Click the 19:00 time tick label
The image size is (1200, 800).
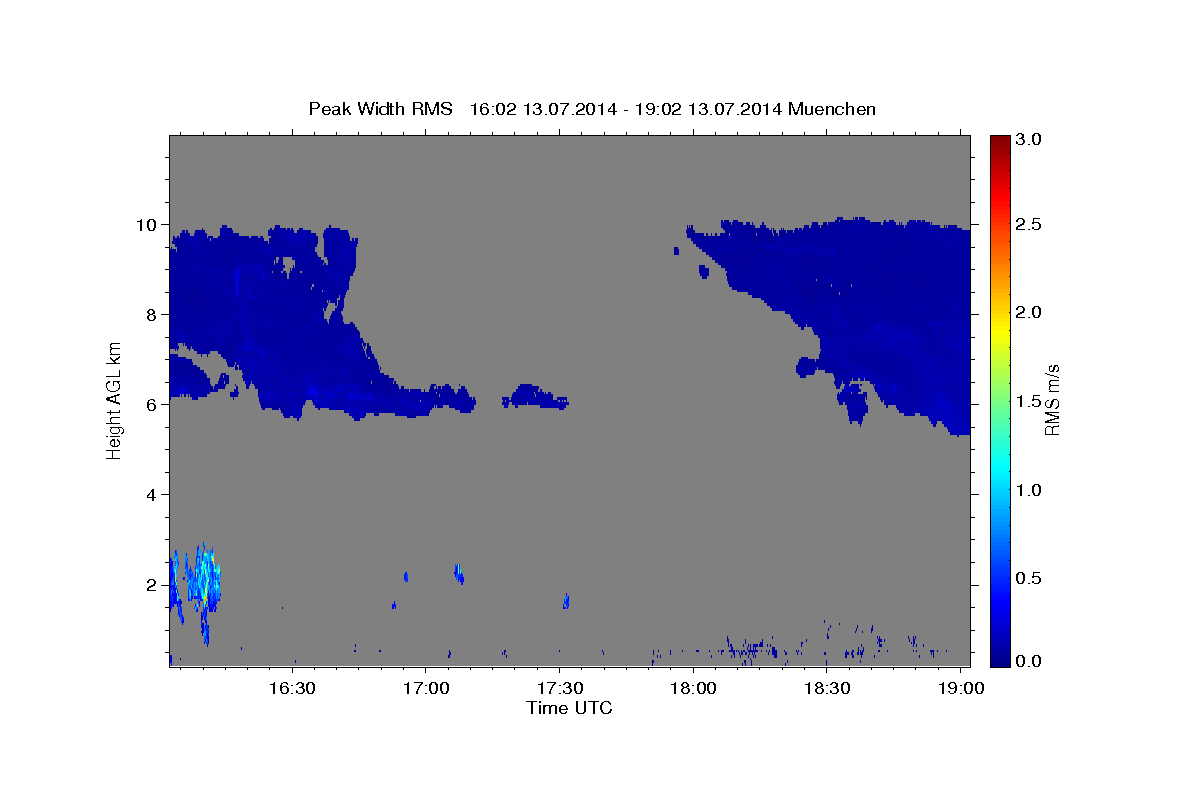pos(960,689)
